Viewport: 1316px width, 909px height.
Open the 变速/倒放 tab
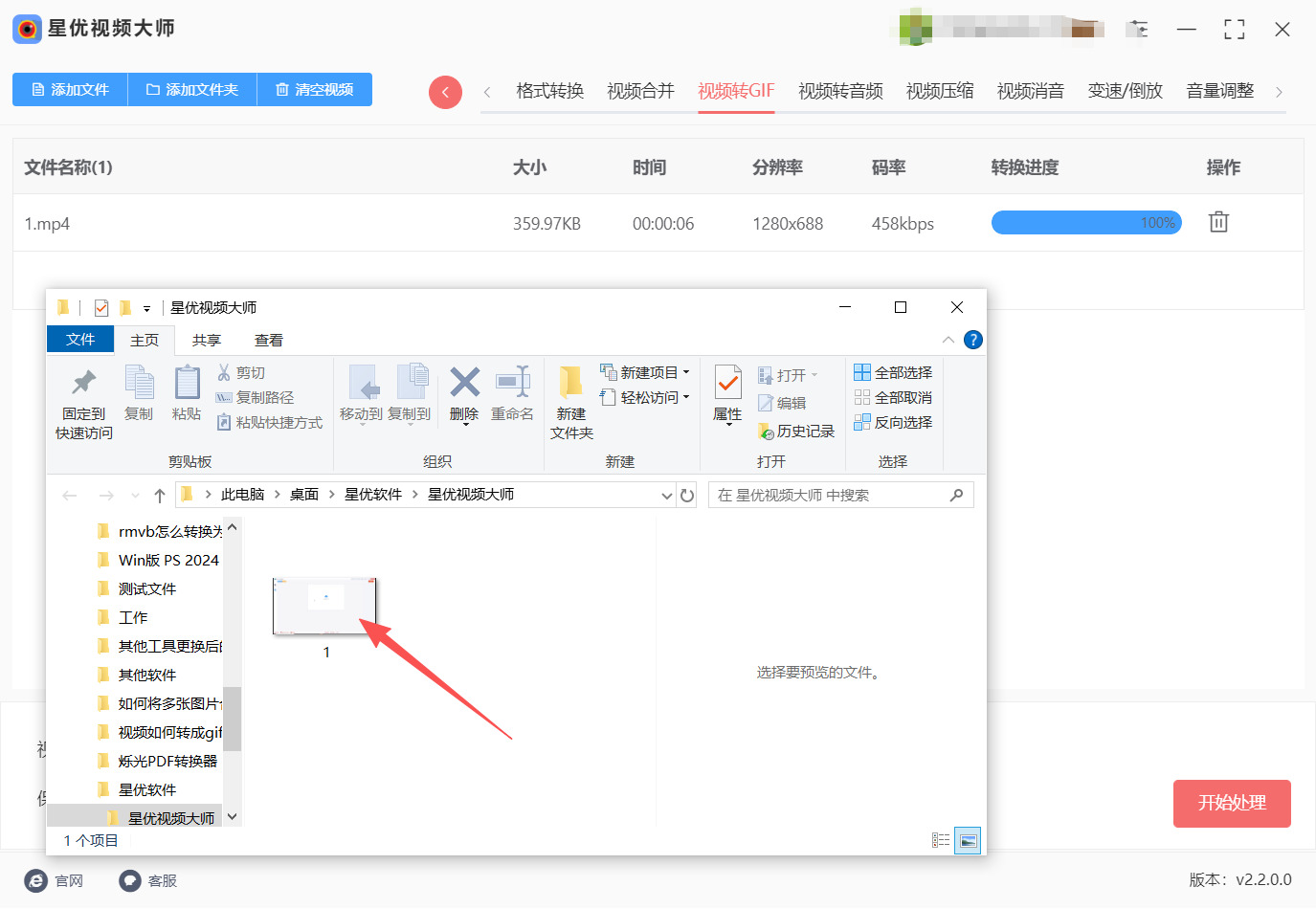pos(1126,91)
